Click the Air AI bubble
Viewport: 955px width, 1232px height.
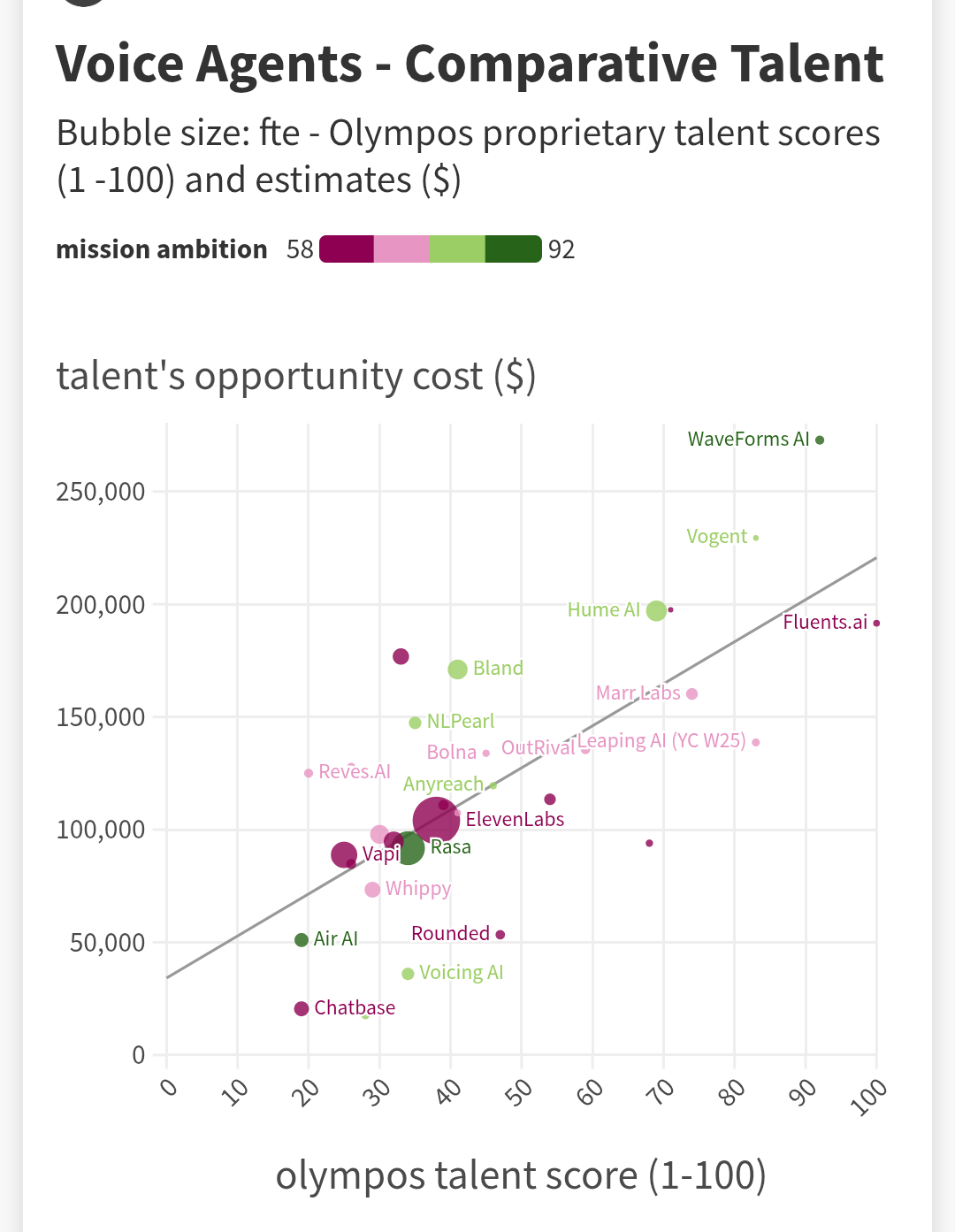(302, 939)
